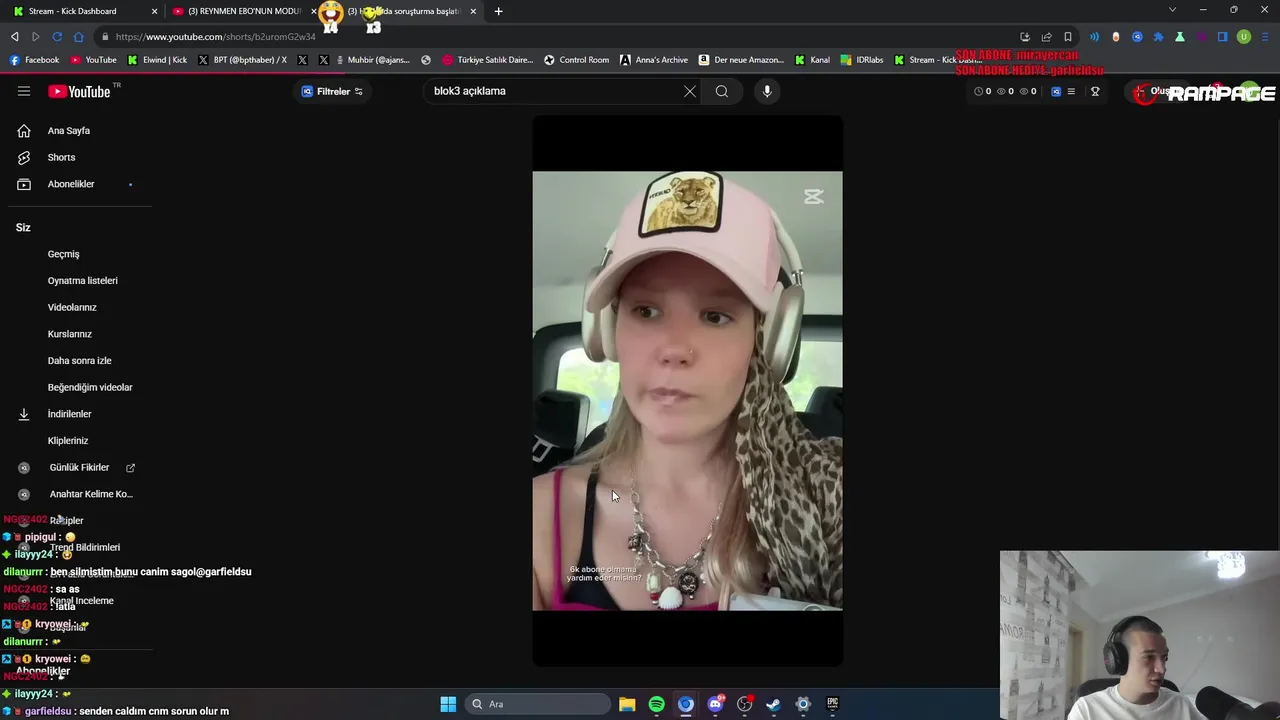Open Muhbir (@ajans...) bookmark
The height and width of the screenshot is (720, 1280).
pyautogui.click(x=373, y=60)
